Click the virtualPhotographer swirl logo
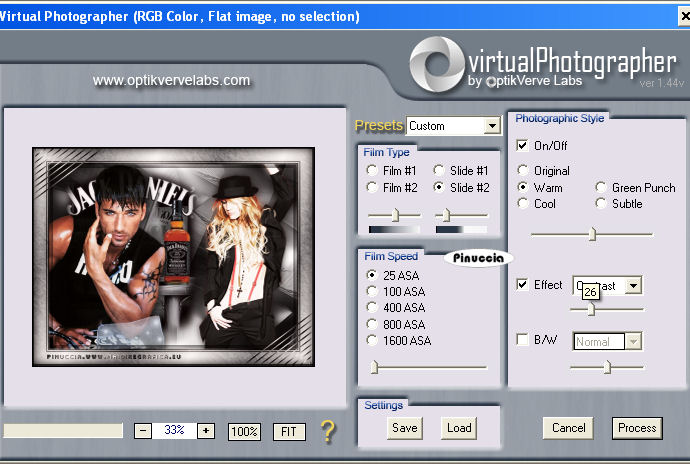690x464 pixels. pos(437,64)
